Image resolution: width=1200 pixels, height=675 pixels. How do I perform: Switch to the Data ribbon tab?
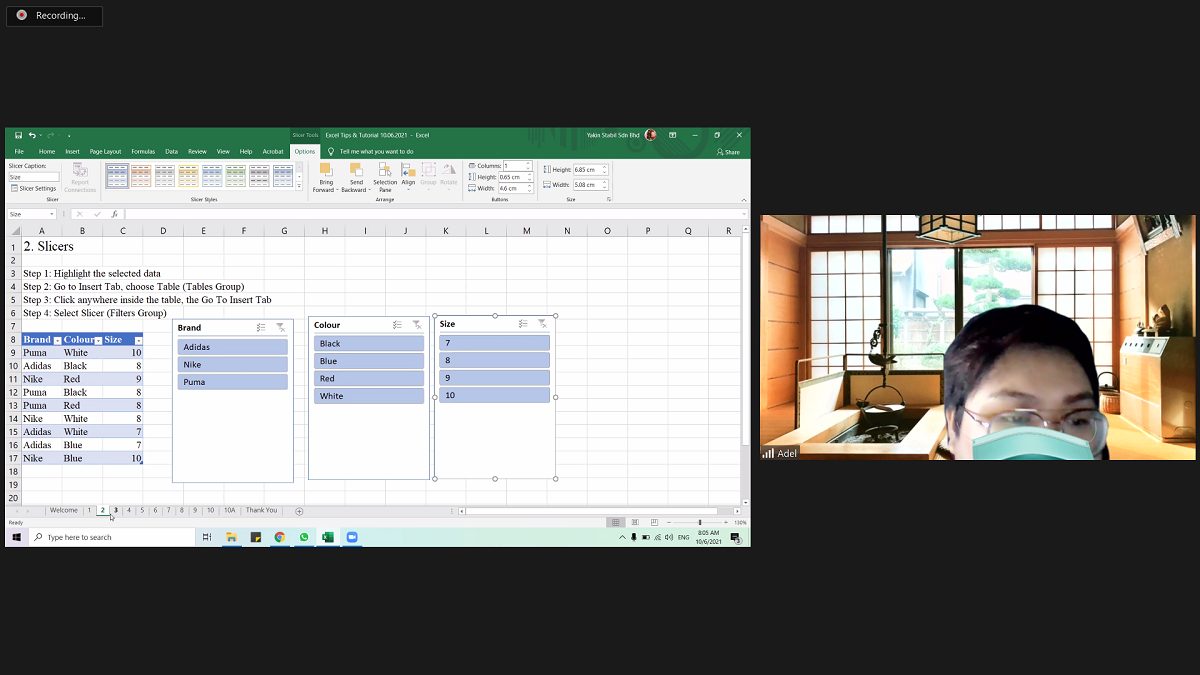tap(171, 152)
